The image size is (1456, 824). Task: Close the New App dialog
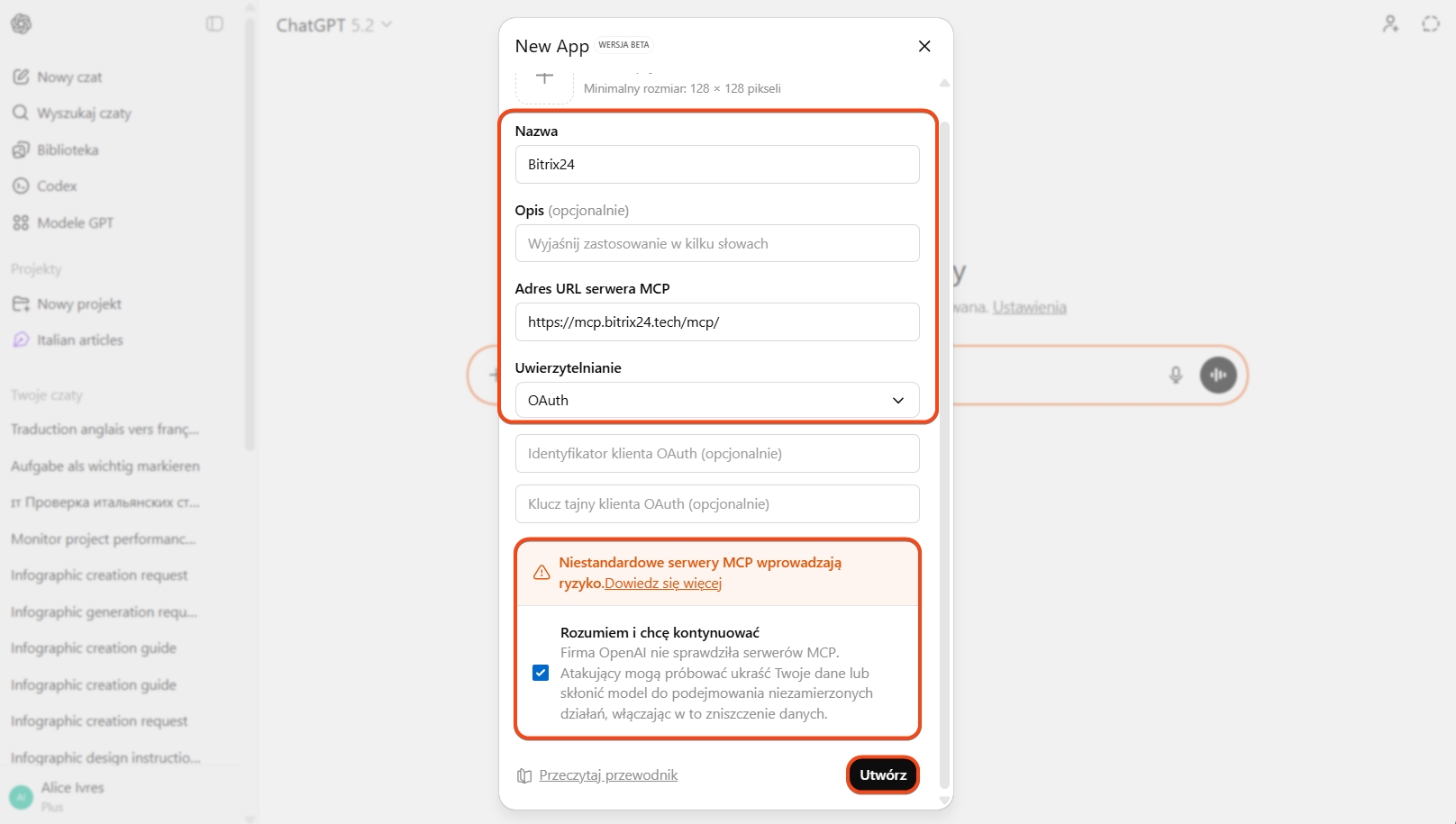(x=924, y=46)
